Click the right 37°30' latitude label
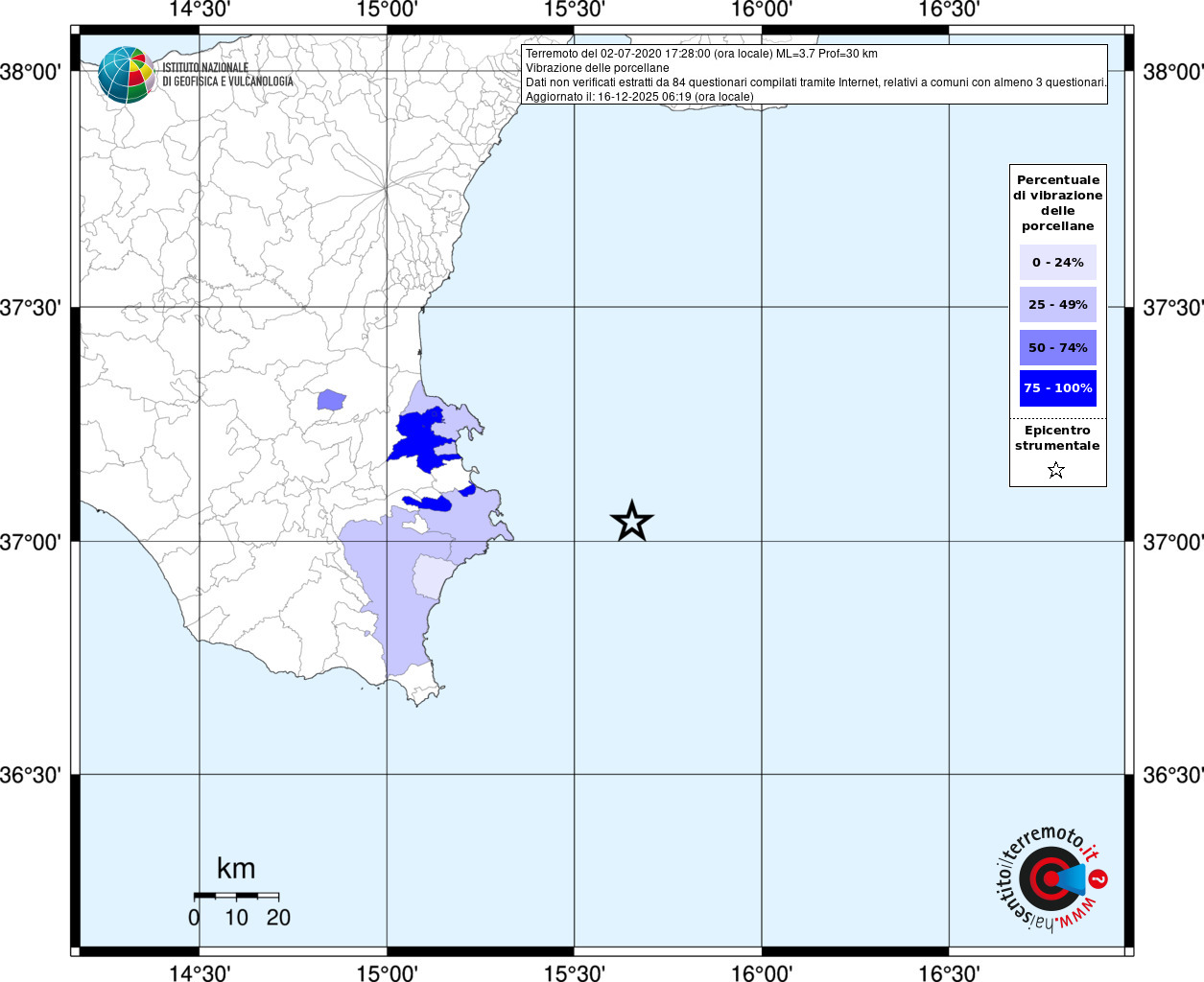 pos(1172,308)
